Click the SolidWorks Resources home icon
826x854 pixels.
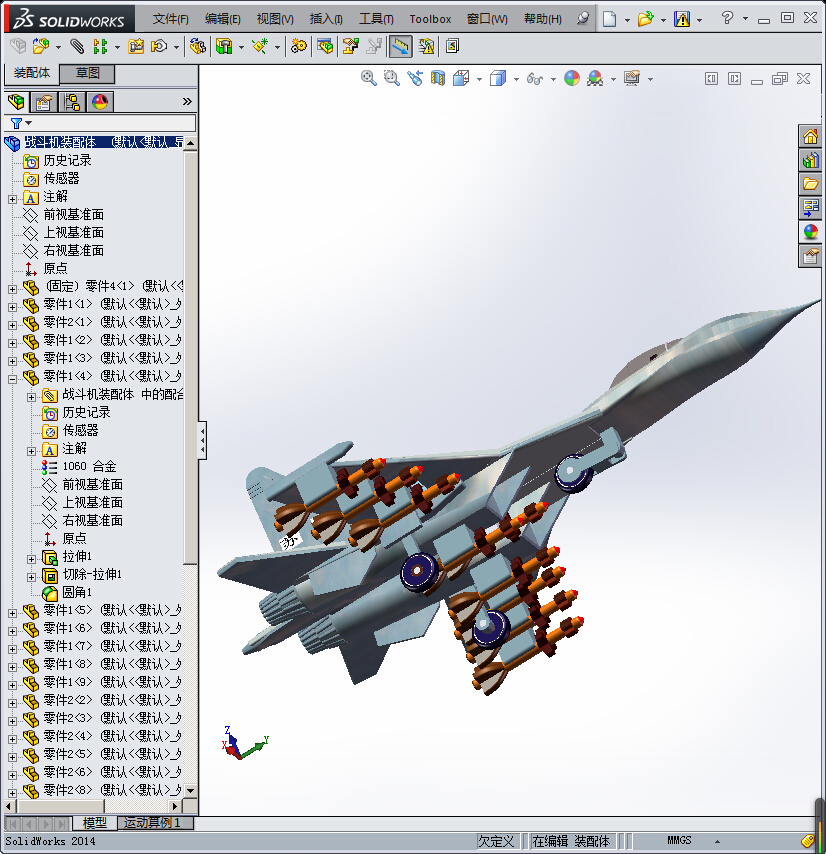(x=810, y=136)
